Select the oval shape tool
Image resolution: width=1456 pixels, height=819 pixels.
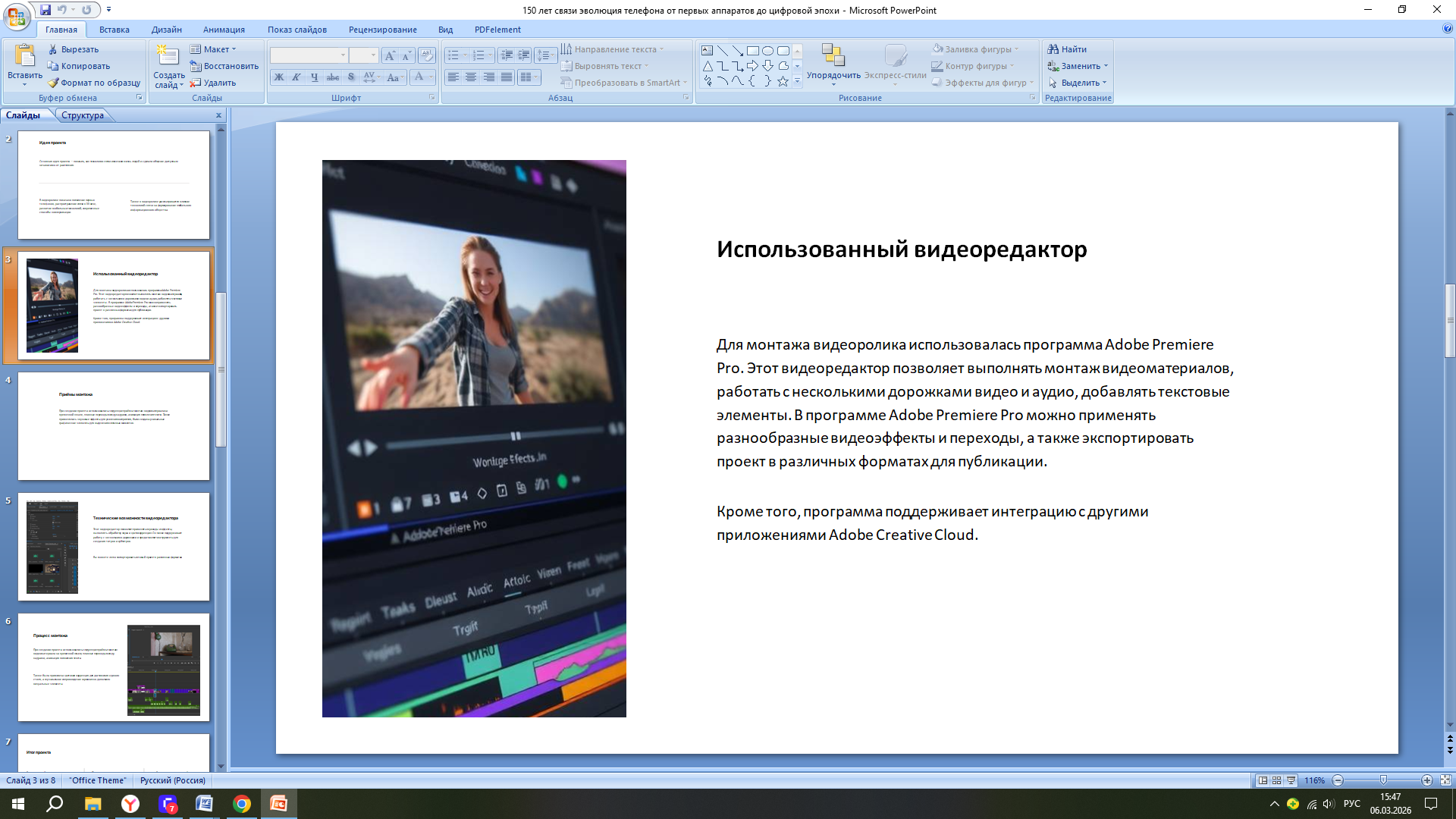point(767,51)
